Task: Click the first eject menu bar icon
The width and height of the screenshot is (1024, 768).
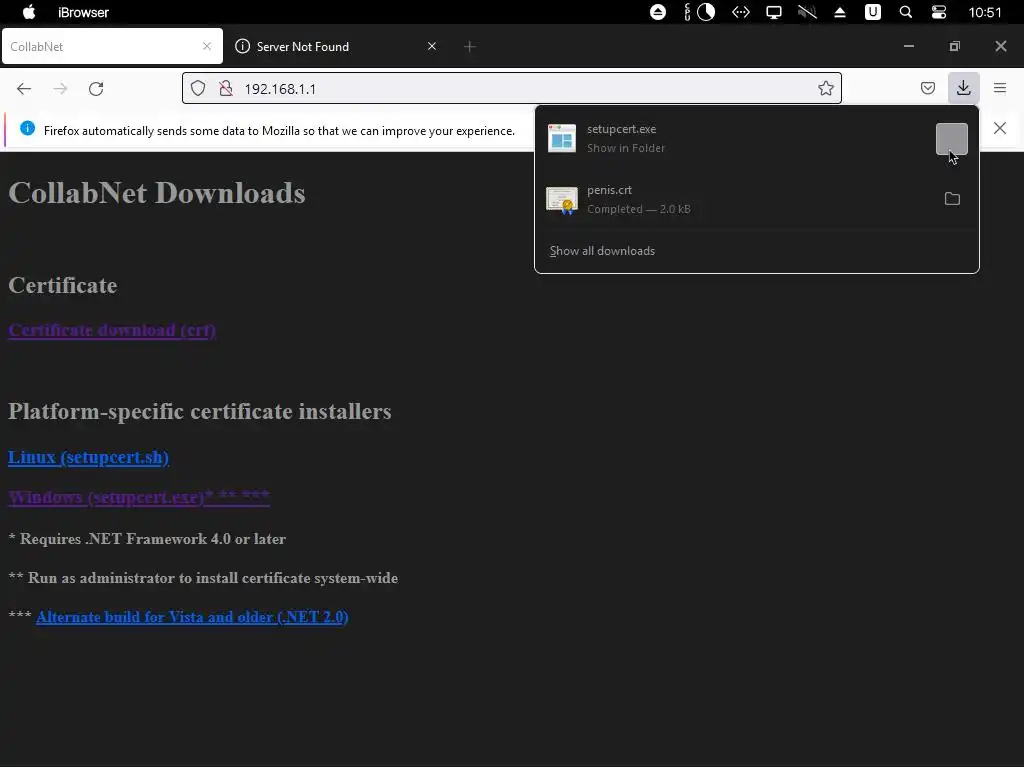Action: point(658,12)
